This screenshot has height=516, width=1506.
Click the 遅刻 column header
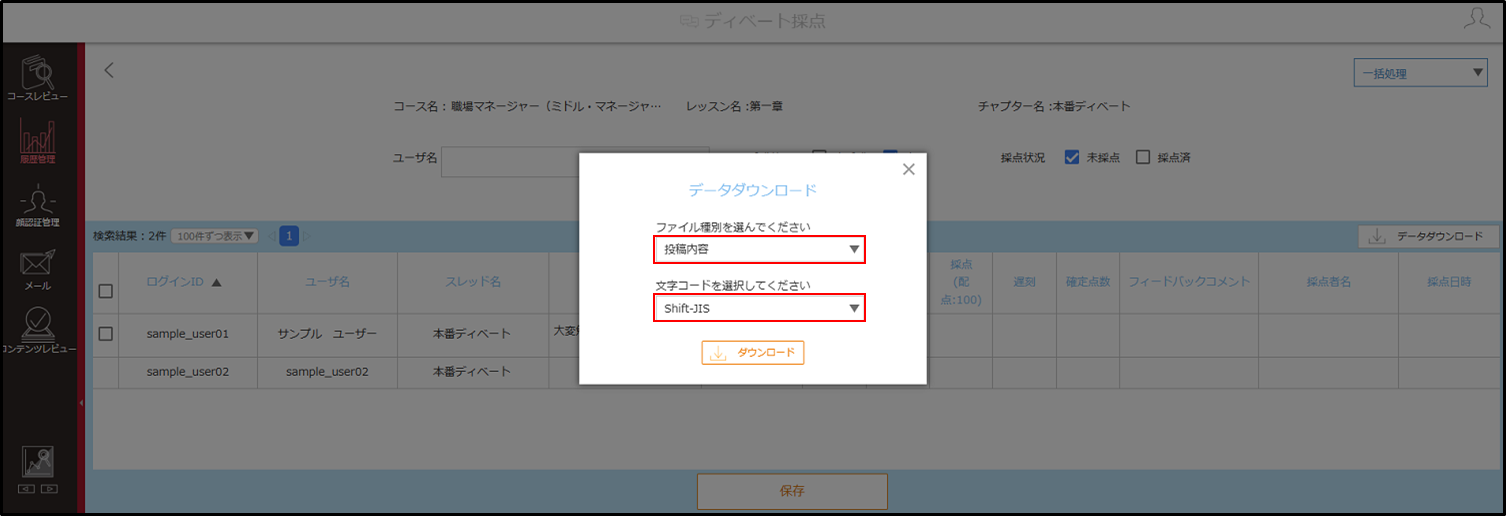1024,283
